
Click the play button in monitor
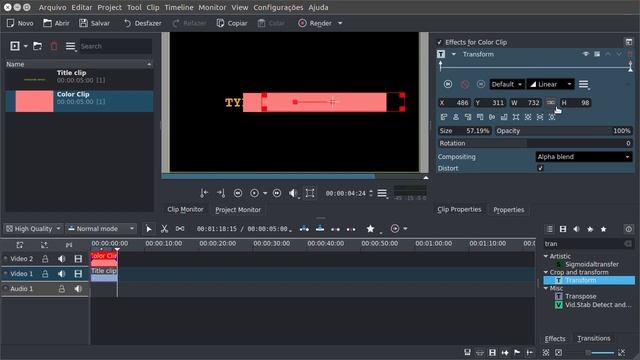[254, 193]
